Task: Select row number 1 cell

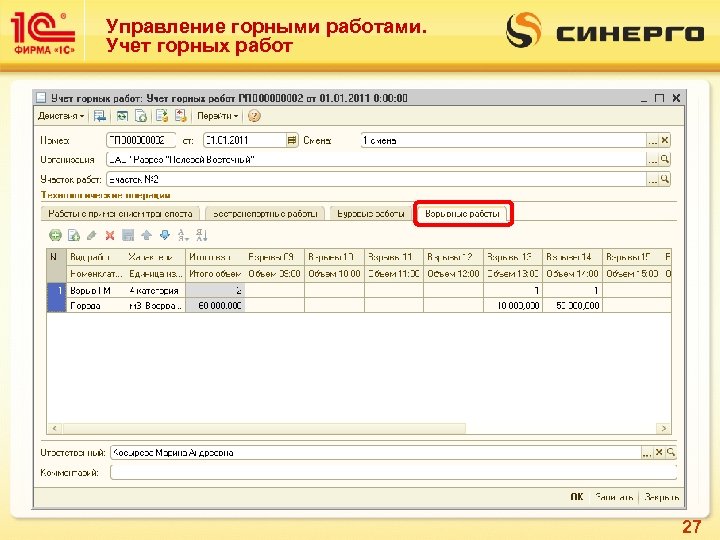Action: 57,298
